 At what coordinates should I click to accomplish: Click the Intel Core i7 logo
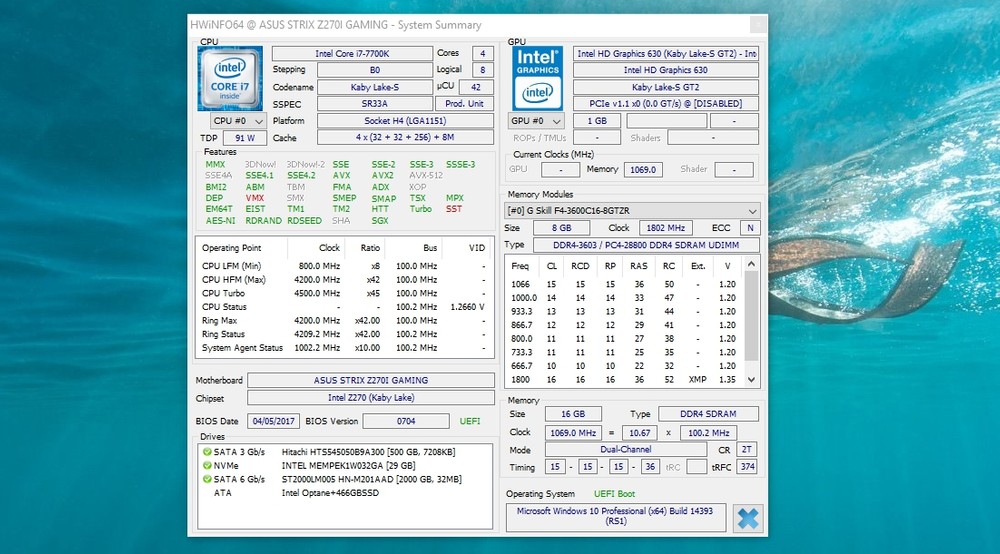(x=230, y=79)
